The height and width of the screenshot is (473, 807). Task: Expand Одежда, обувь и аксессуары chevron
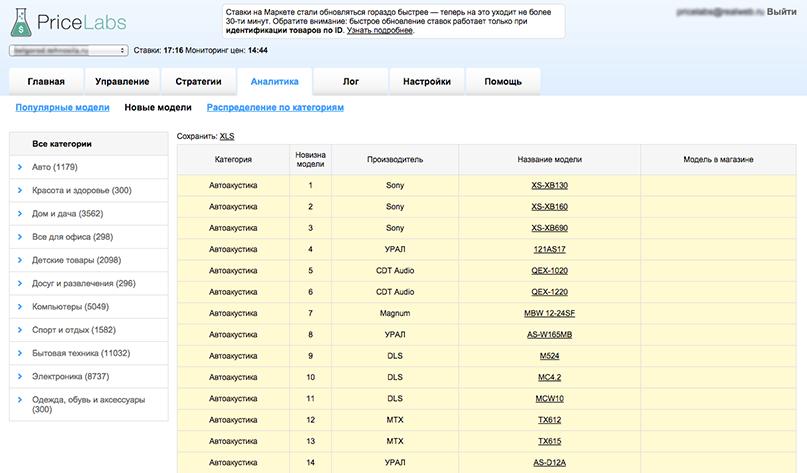coord(20,400)
